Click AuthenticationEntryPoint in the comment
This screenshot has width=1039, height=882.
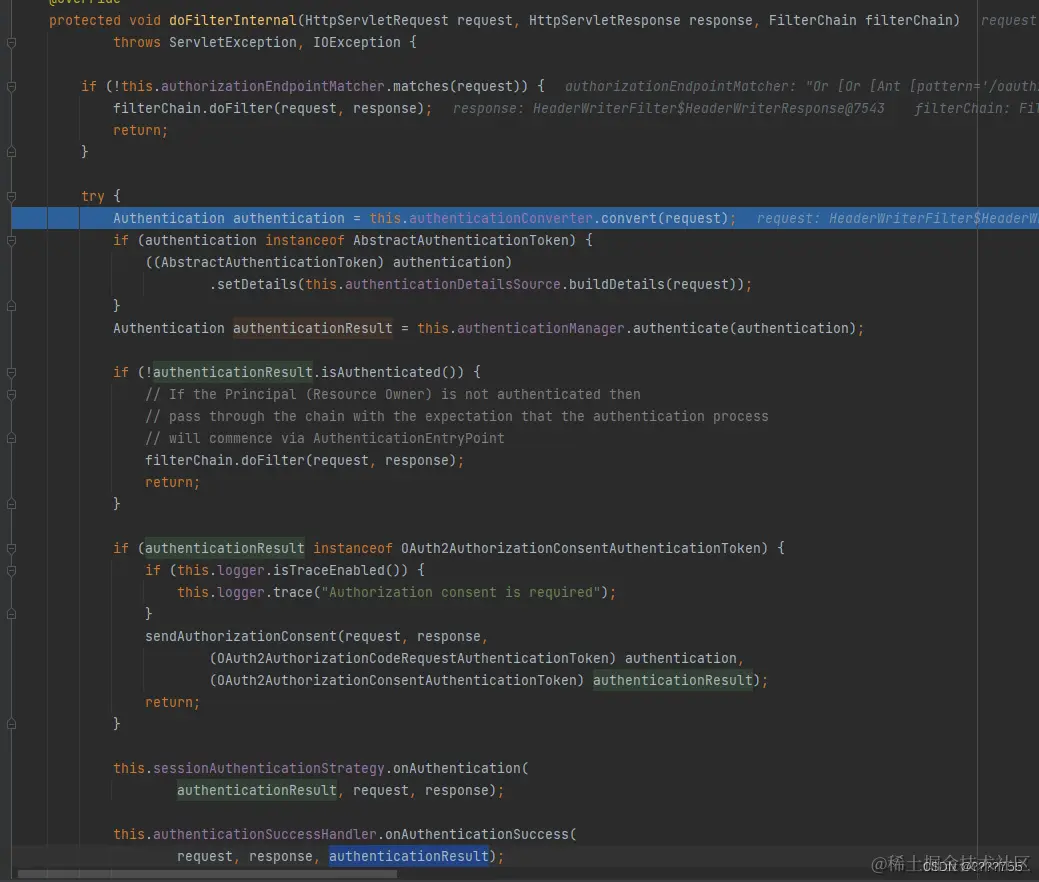coord(409,438)
